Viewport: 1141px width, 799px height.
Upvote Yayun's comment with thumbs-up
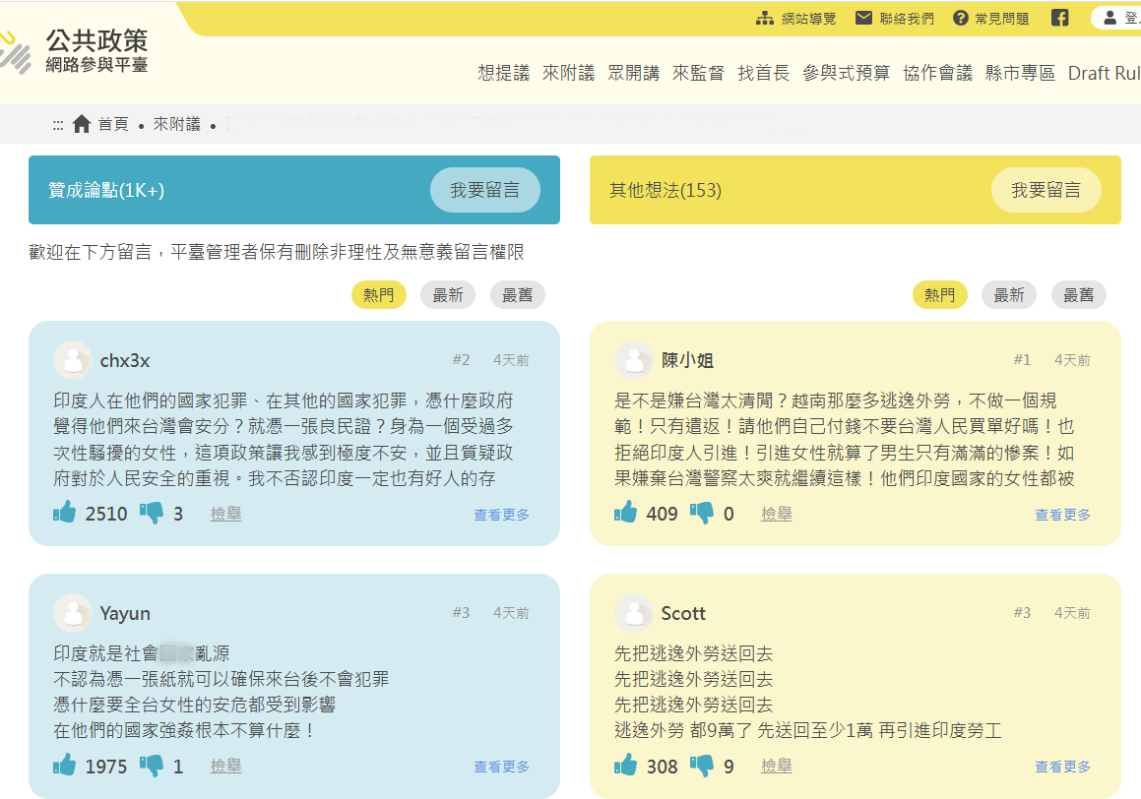(x=65, y=766)
